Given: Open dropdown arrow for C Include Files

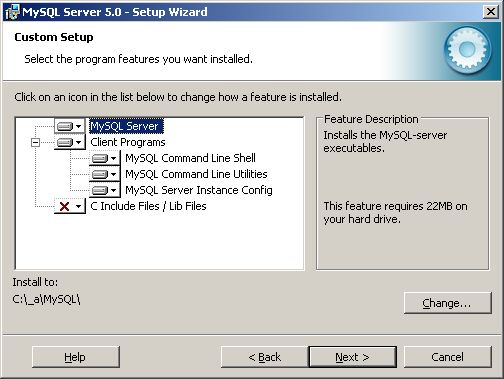Looking at the screenshot, I should point(78,206).
